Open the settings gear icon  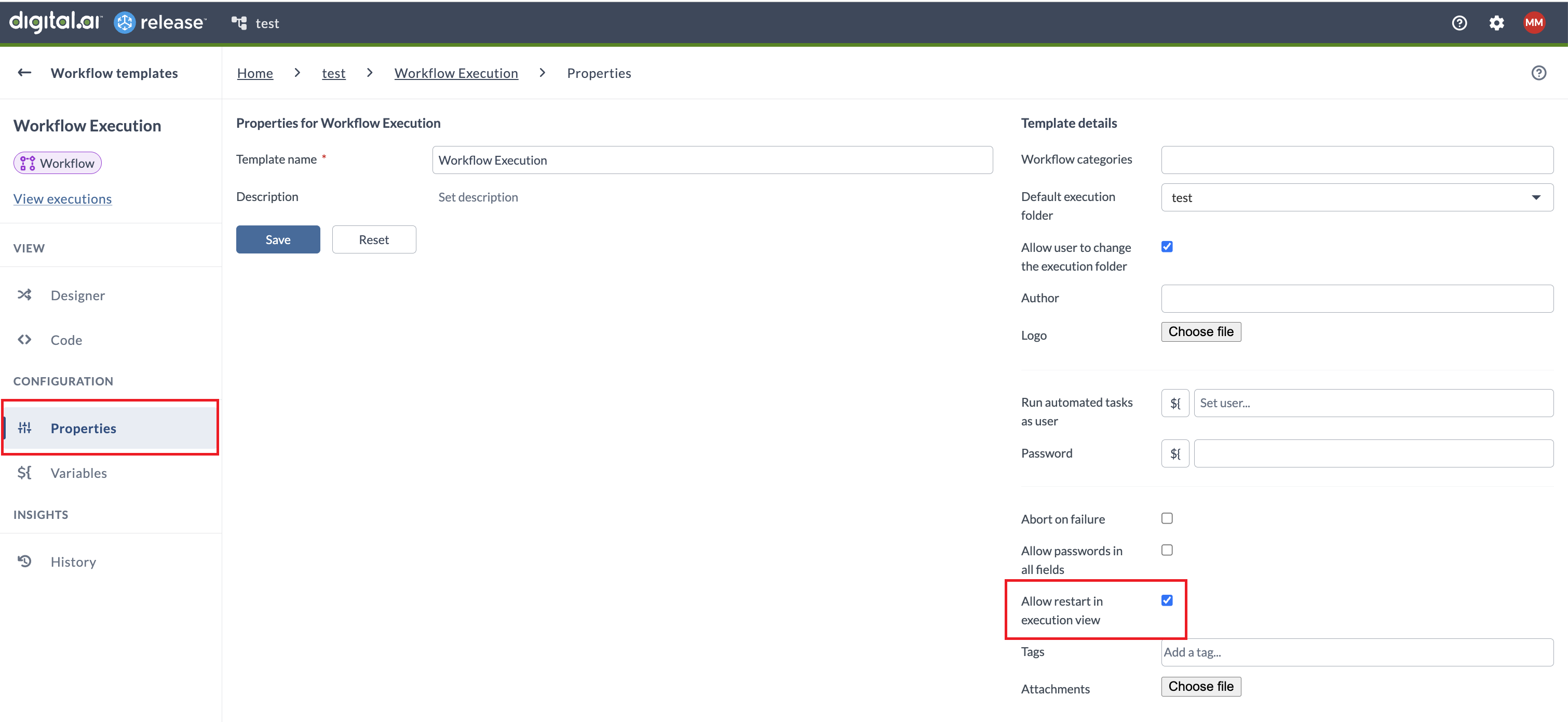pyautogui.click(x=1497, y=22)
